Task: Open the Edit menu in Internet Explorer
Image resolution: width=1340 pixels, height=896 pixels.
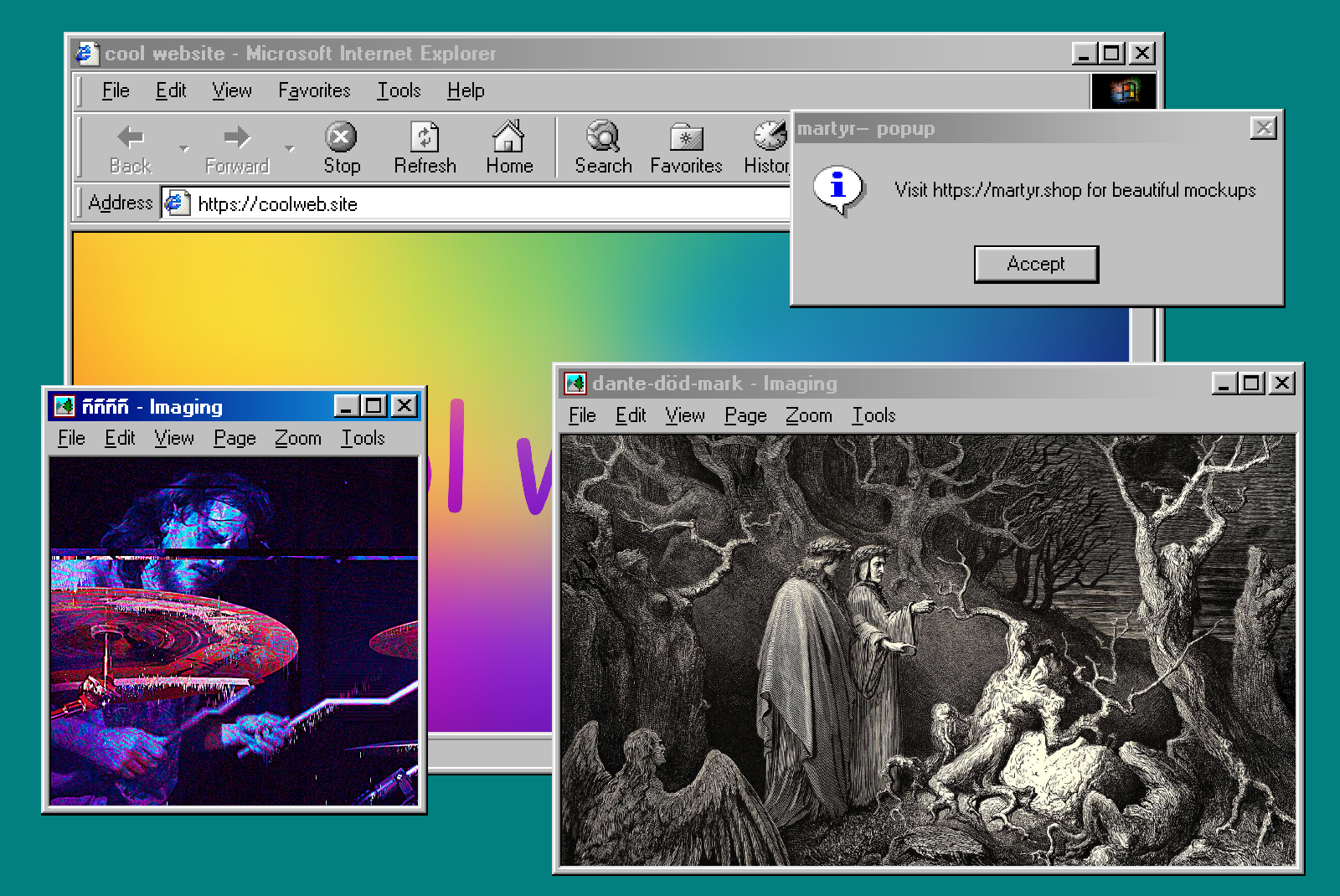Action: [x=171, y=90]
